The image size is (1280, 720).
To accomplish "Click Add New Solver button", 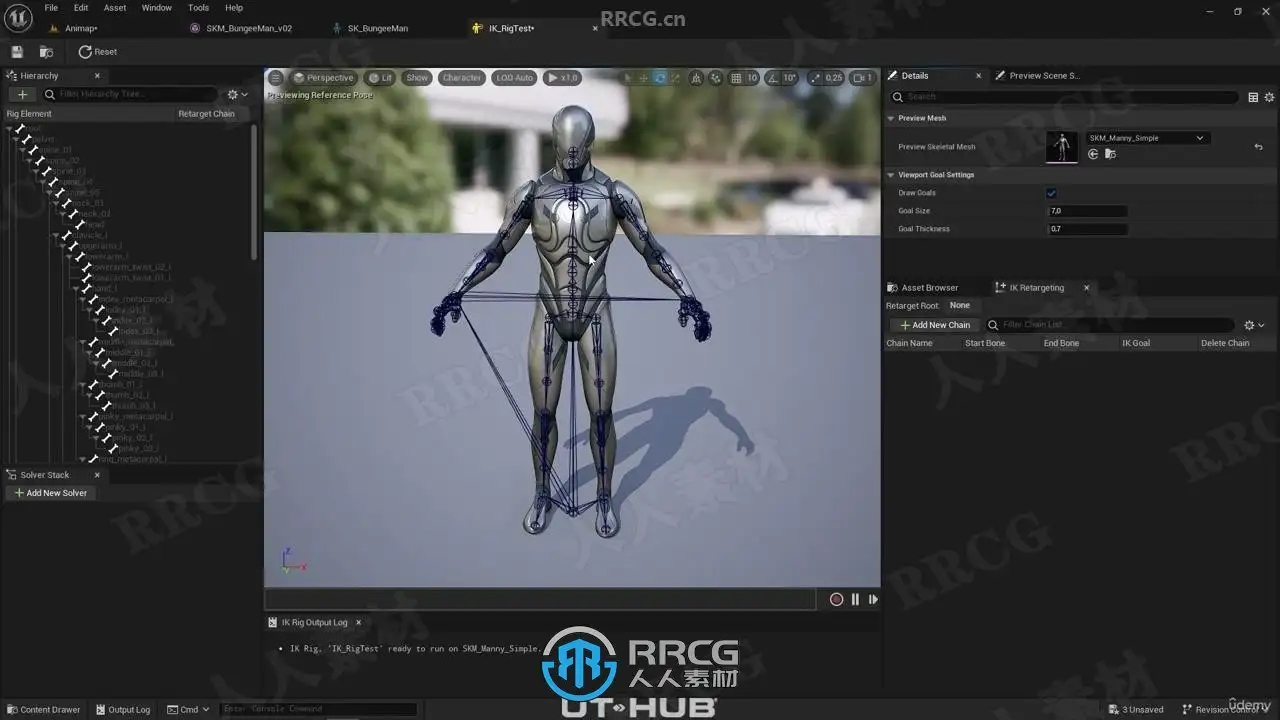I will tap(50, 493).
